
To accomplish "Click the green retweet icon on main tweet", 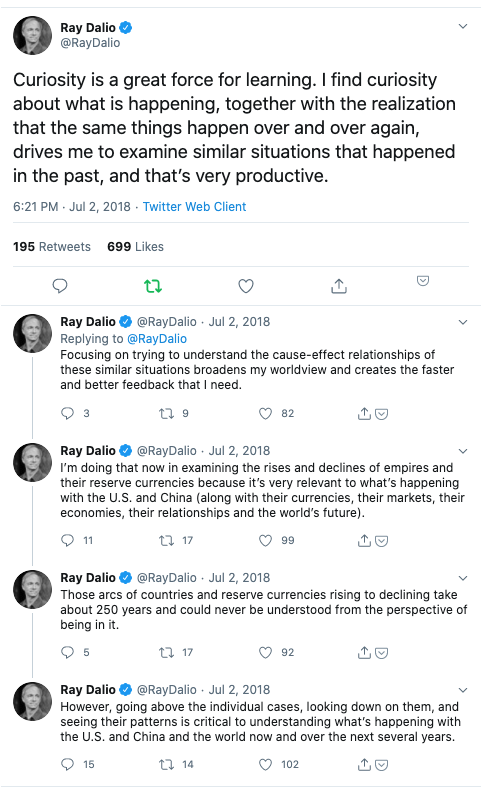I will point(153,286).
